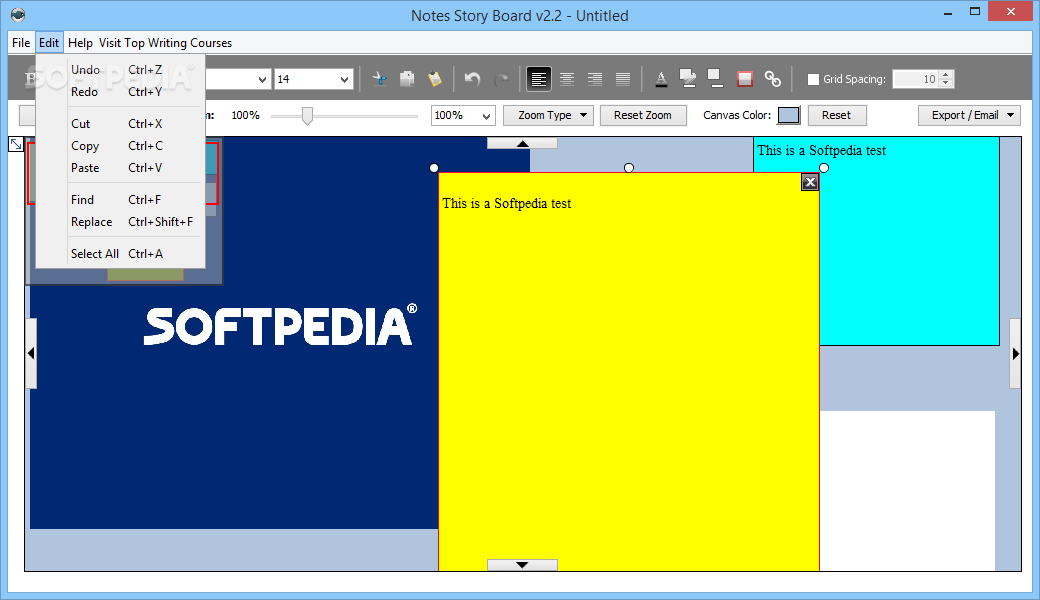
Task: Click the yellow note text
Action: coord(507,204)
